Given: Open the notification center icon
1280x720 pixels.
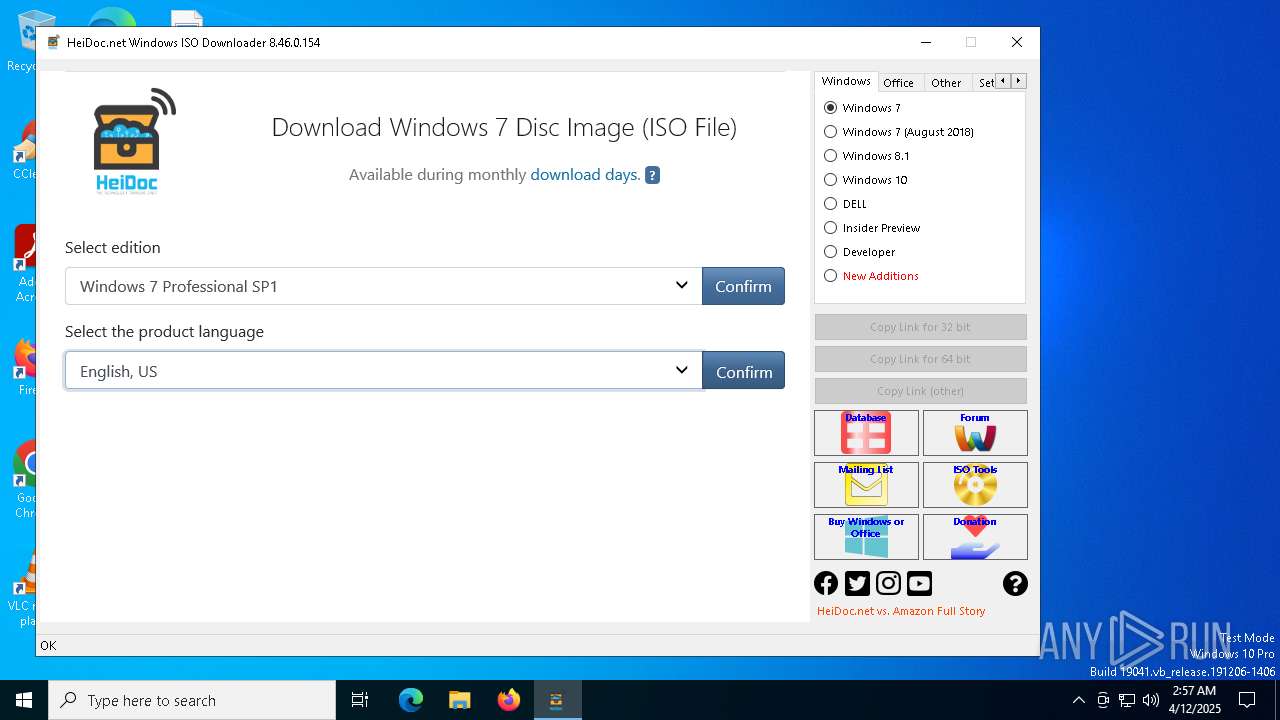Looking at the screenshot, I should click(x=1247, y=700).
